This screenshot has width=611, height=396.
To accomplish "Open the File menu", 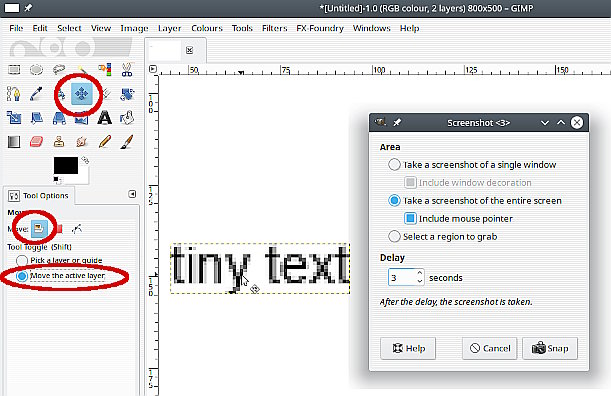I will pyautogui.click(x=16, y=28).
